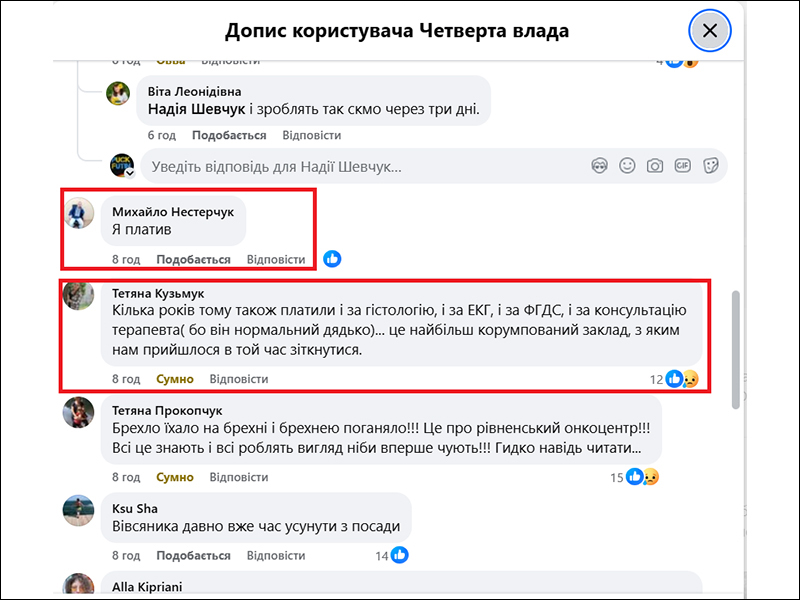Click like reaction on Михайло Нестерчук's comment

pos(332,259)
